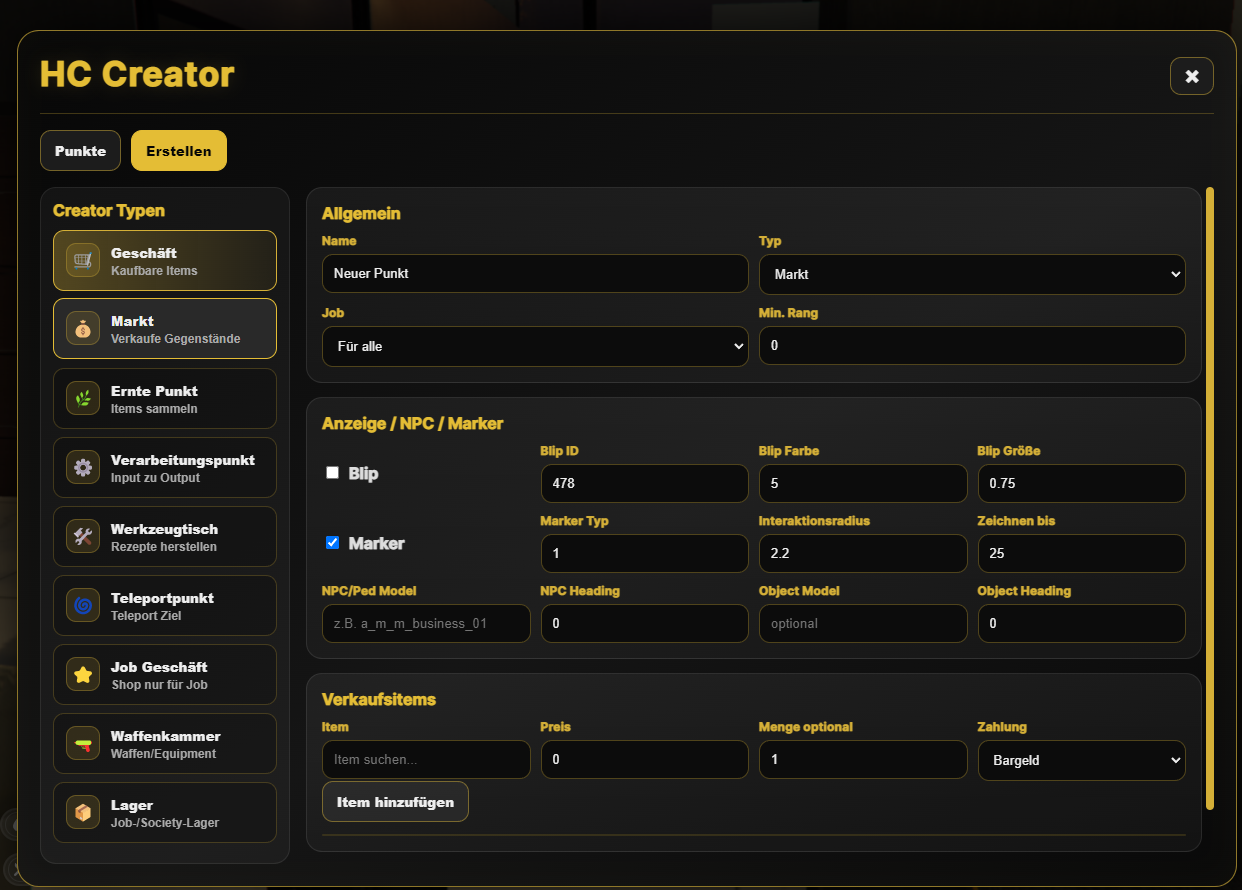
Task: Select the Job-/Society-Lager subtitle
Action: [x=165, y=823]
